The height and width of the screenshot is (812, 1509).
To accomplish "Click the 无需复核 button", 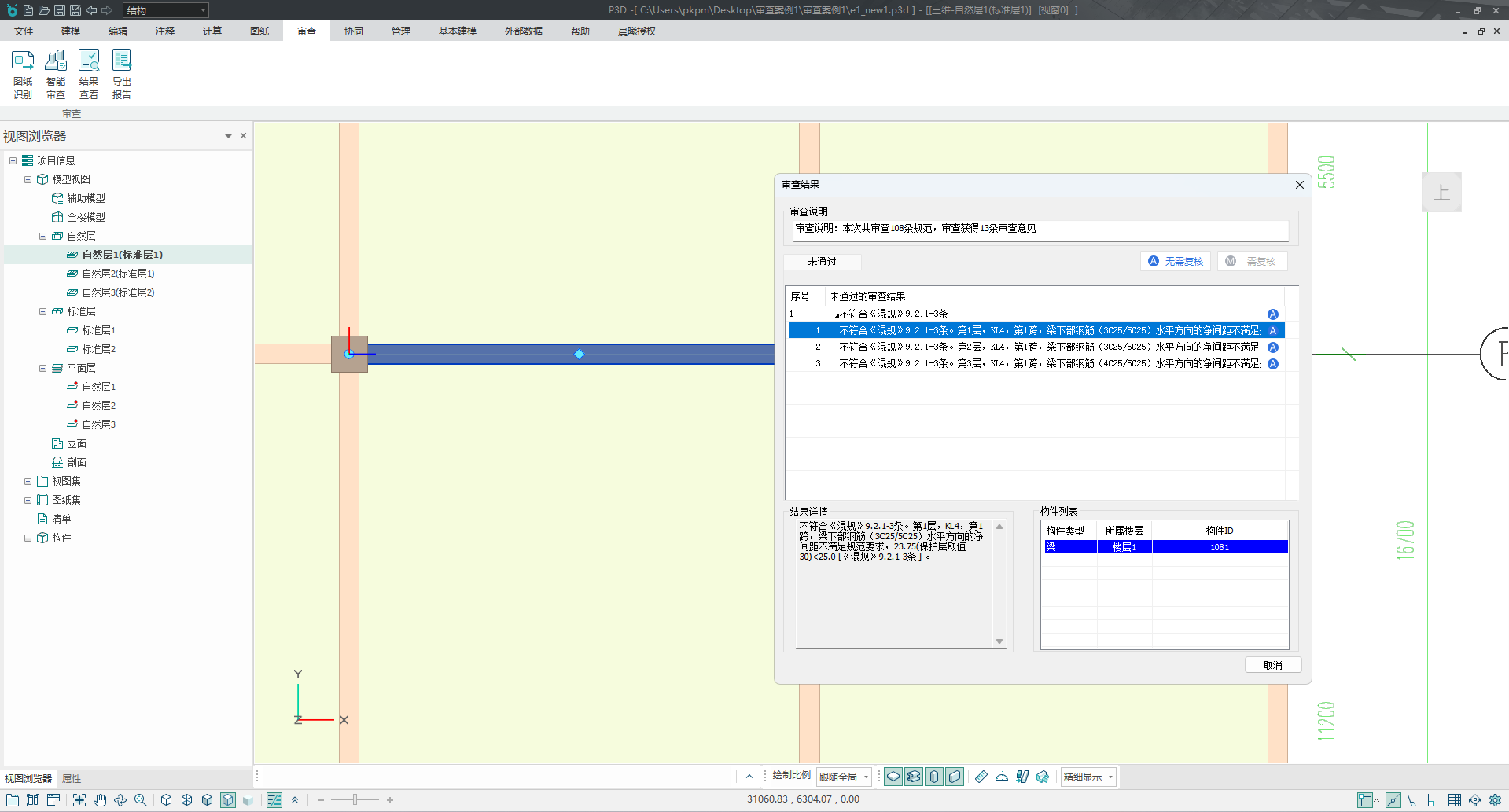I will [x=1176, y=262].
